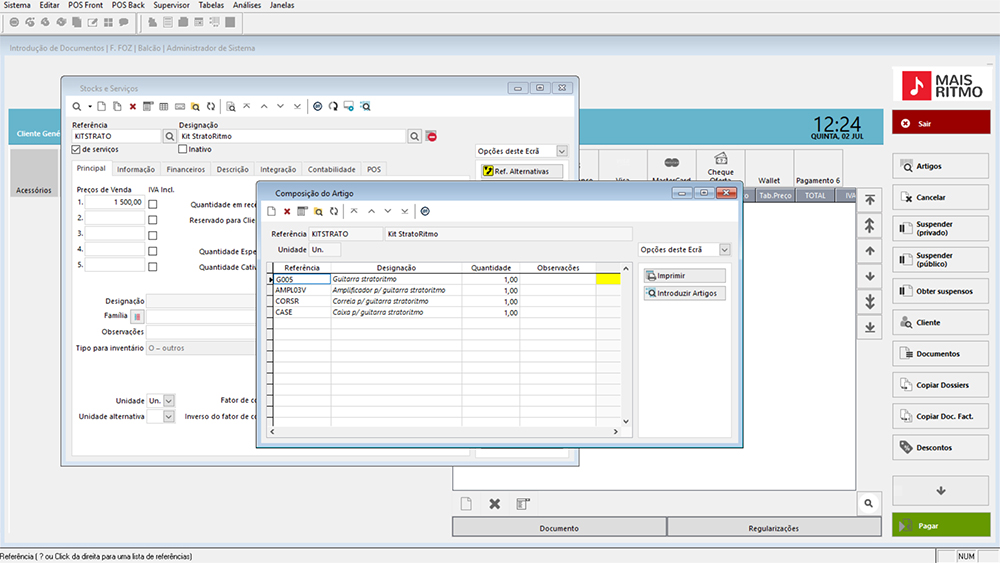Check IVA Incl. for price 5
Image resolution: width=1000 pixels, height=563 pixels.
point(152,267)
